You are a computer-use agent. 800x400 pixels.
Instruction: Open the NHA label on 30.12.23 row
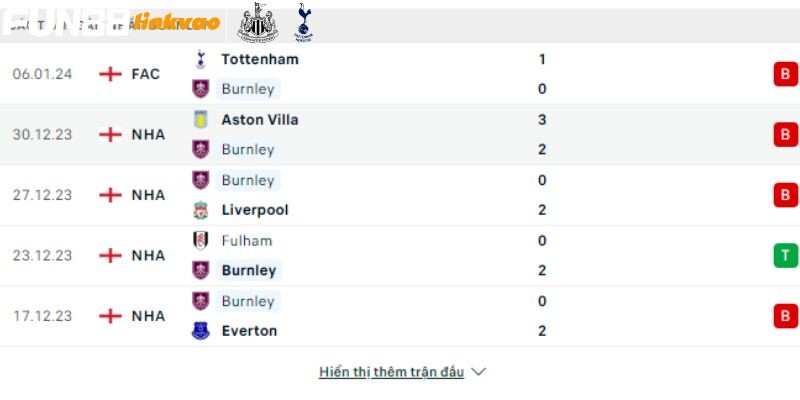[x=148, y=135]
